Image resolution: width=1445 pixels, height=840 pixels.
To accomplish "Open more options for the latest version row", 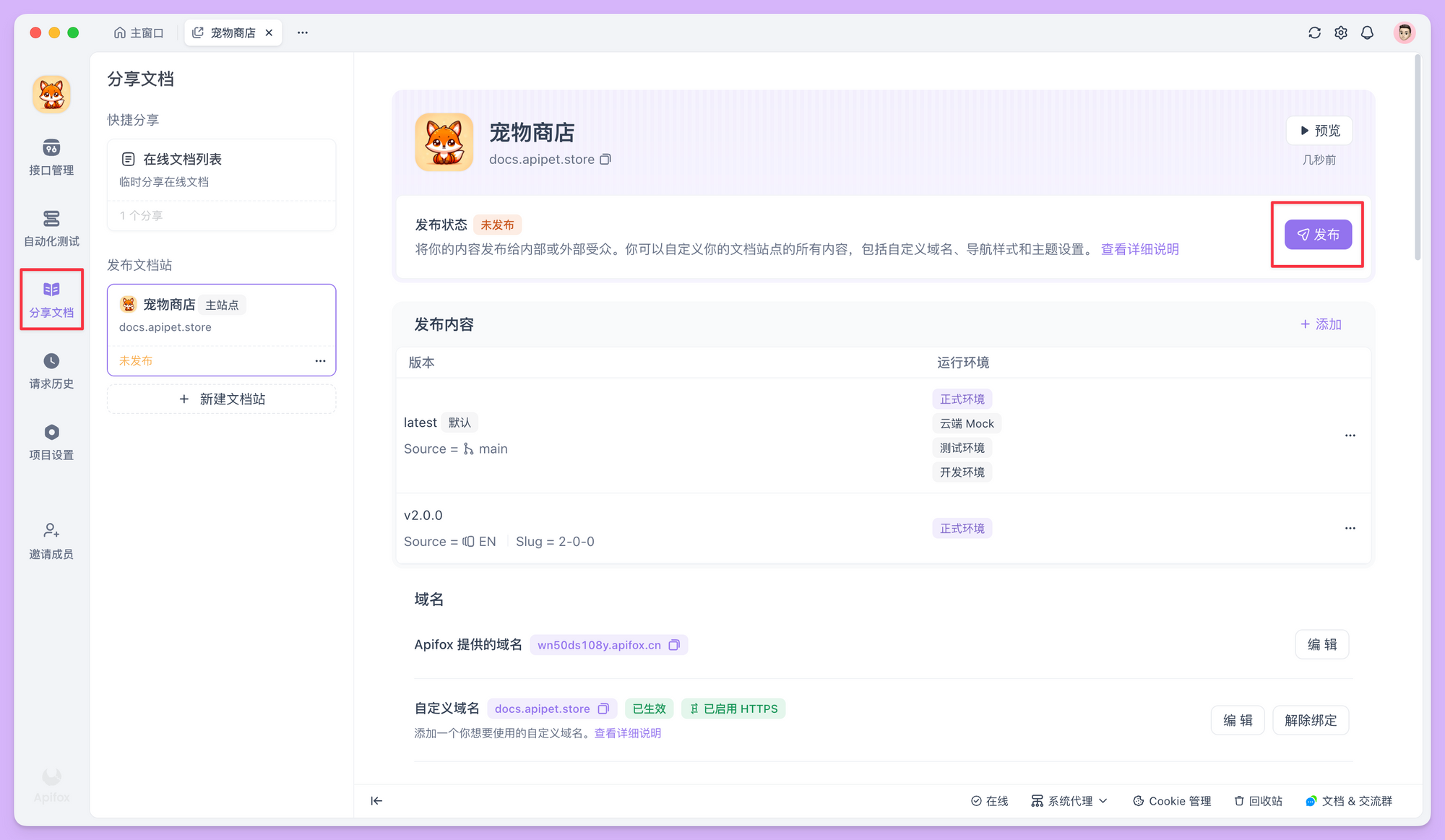I will [1350, 436].
